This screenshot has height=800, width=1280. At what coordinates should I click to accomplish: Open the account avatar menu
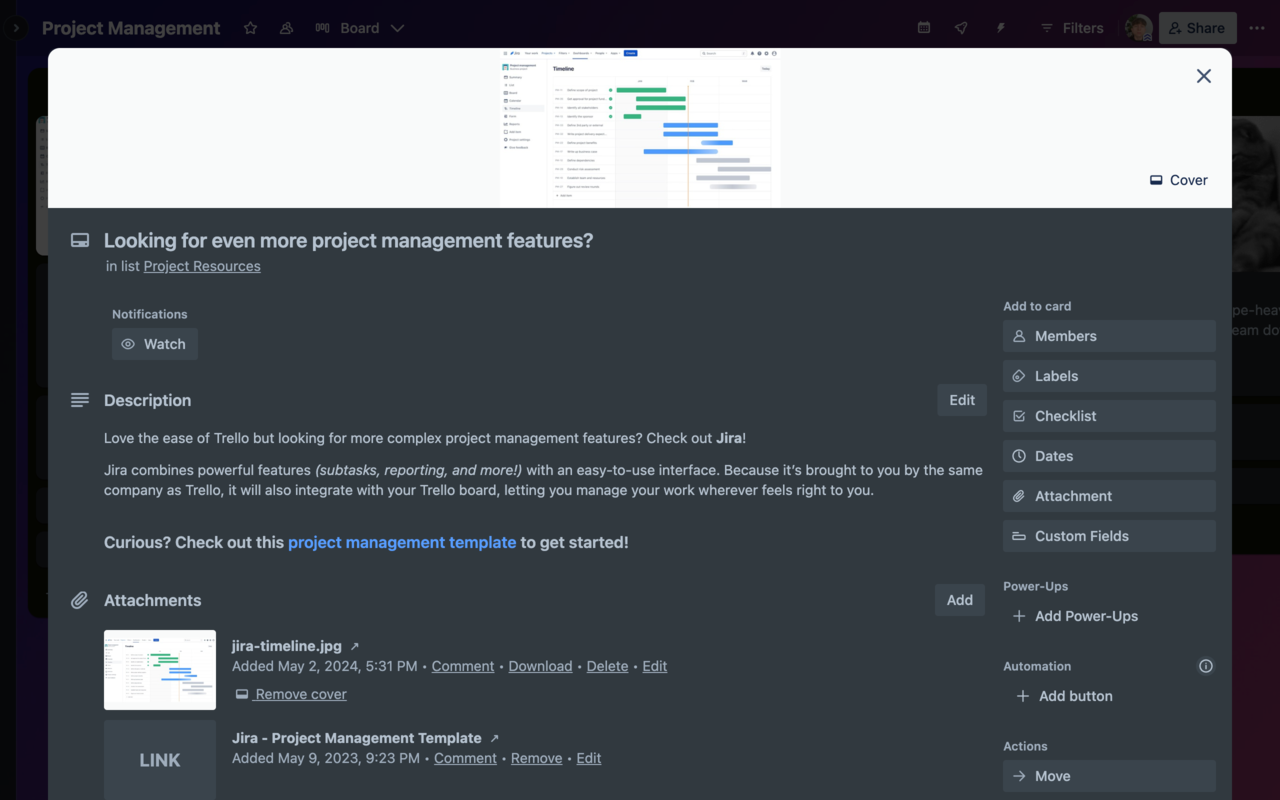1136,28
